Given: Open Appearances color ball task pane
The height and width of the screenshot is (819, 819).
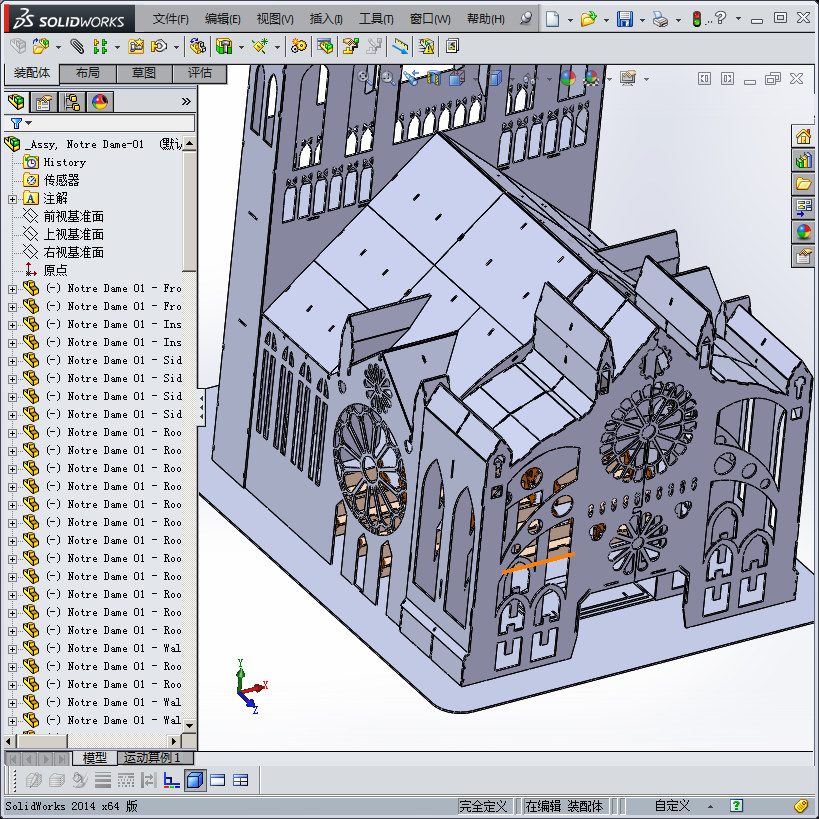Looking at the screenshot, I should coord(803,231).
